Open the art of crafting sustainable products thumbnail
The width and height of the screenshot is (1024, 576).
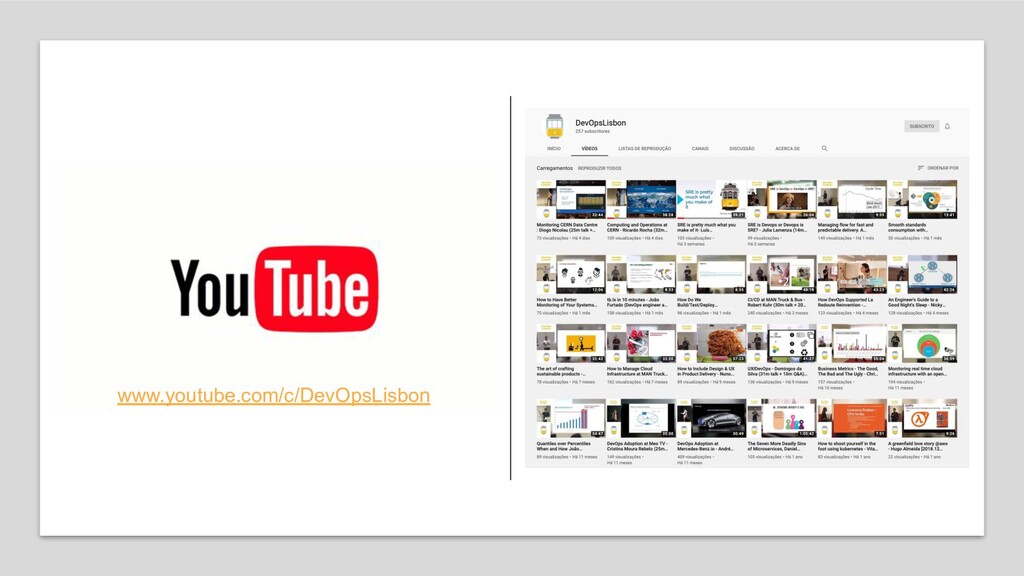click(571, 344)
